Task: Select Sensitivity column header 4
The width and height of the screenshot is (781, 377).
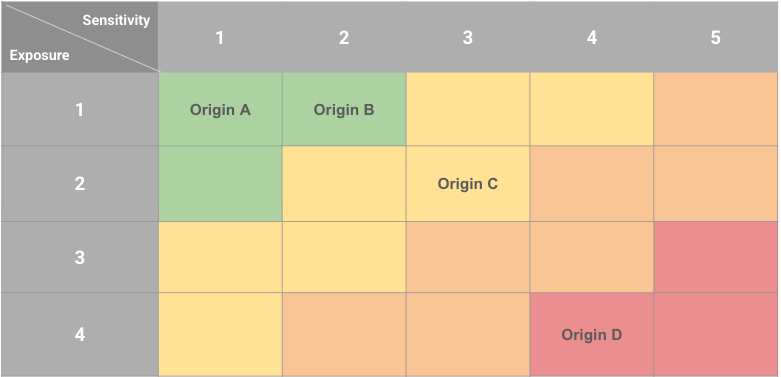Action: pyautogui.click(x=592, y=37)
